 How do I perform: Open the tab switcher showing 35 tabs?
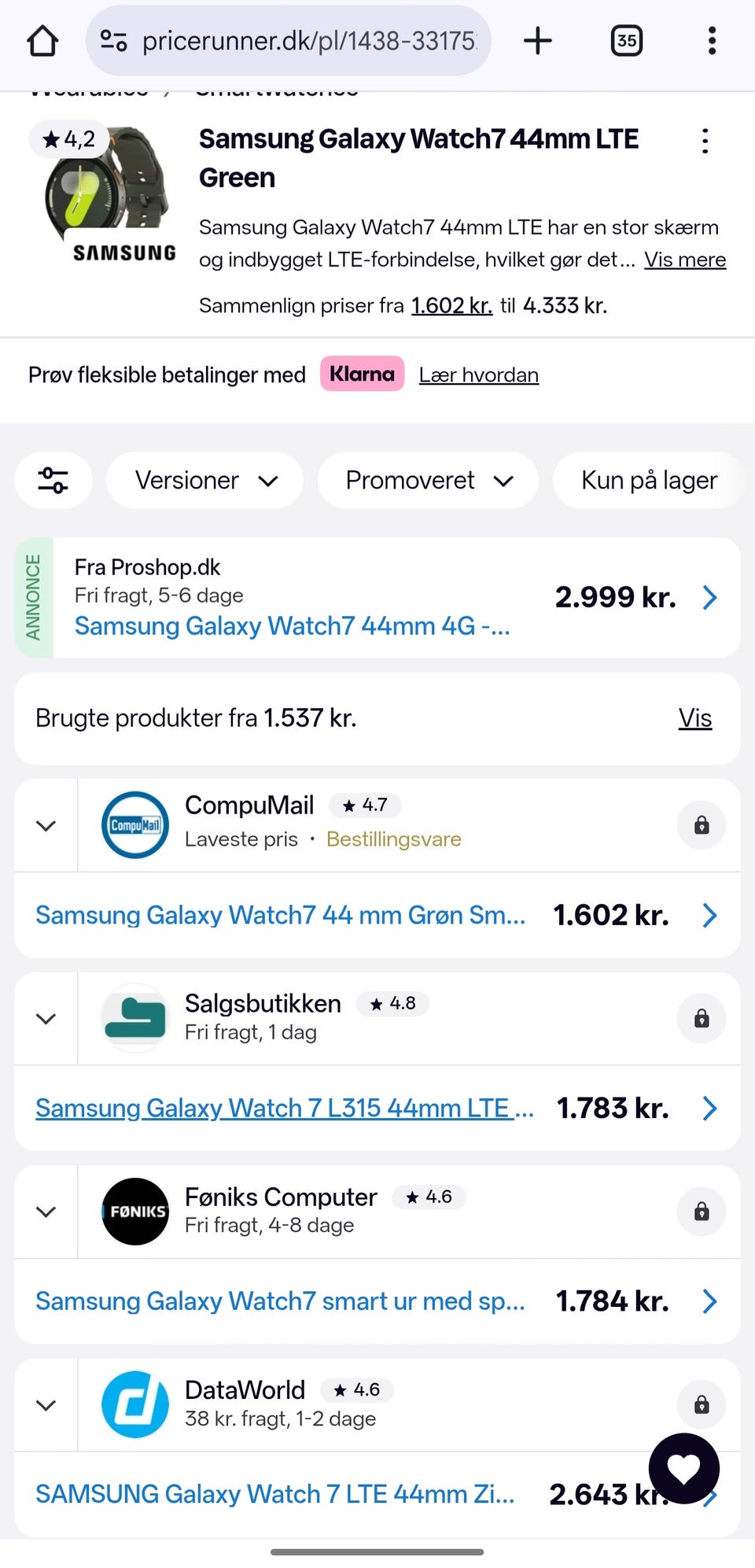pos(626,41)
